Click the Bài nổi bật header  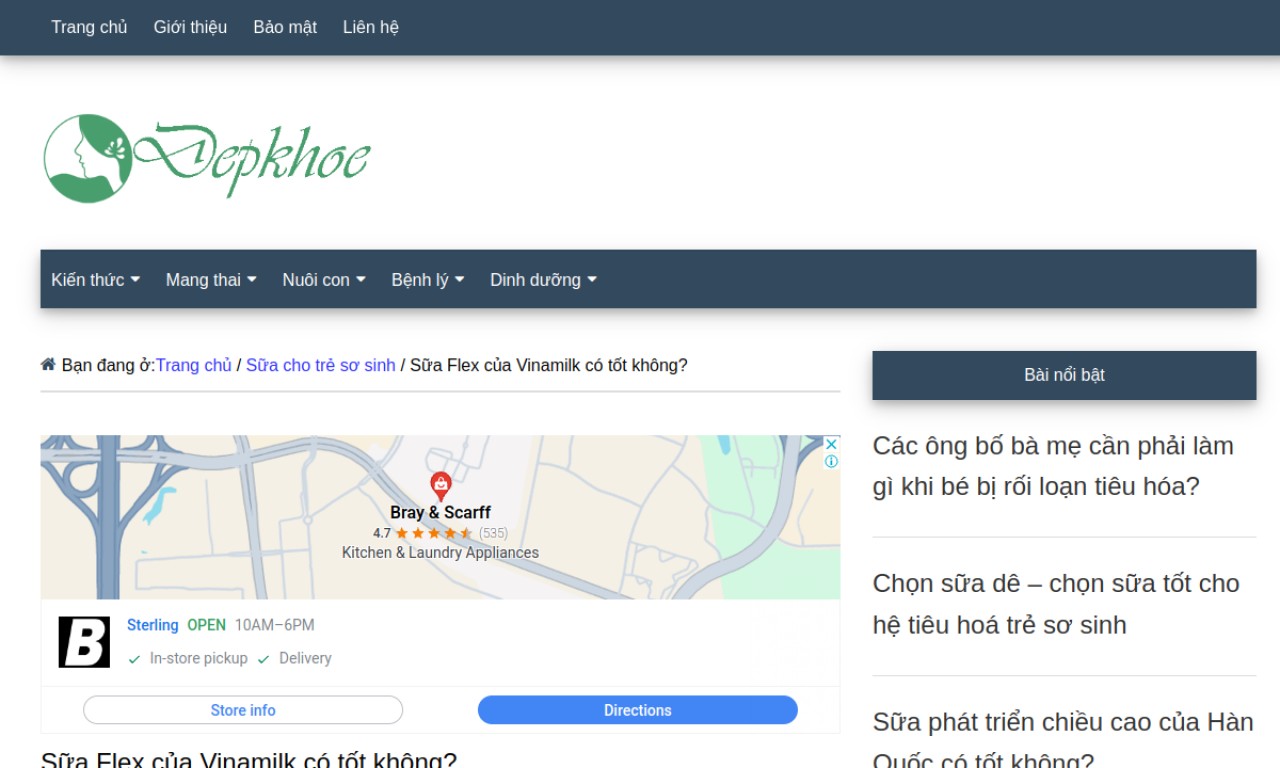[1064, 375]
